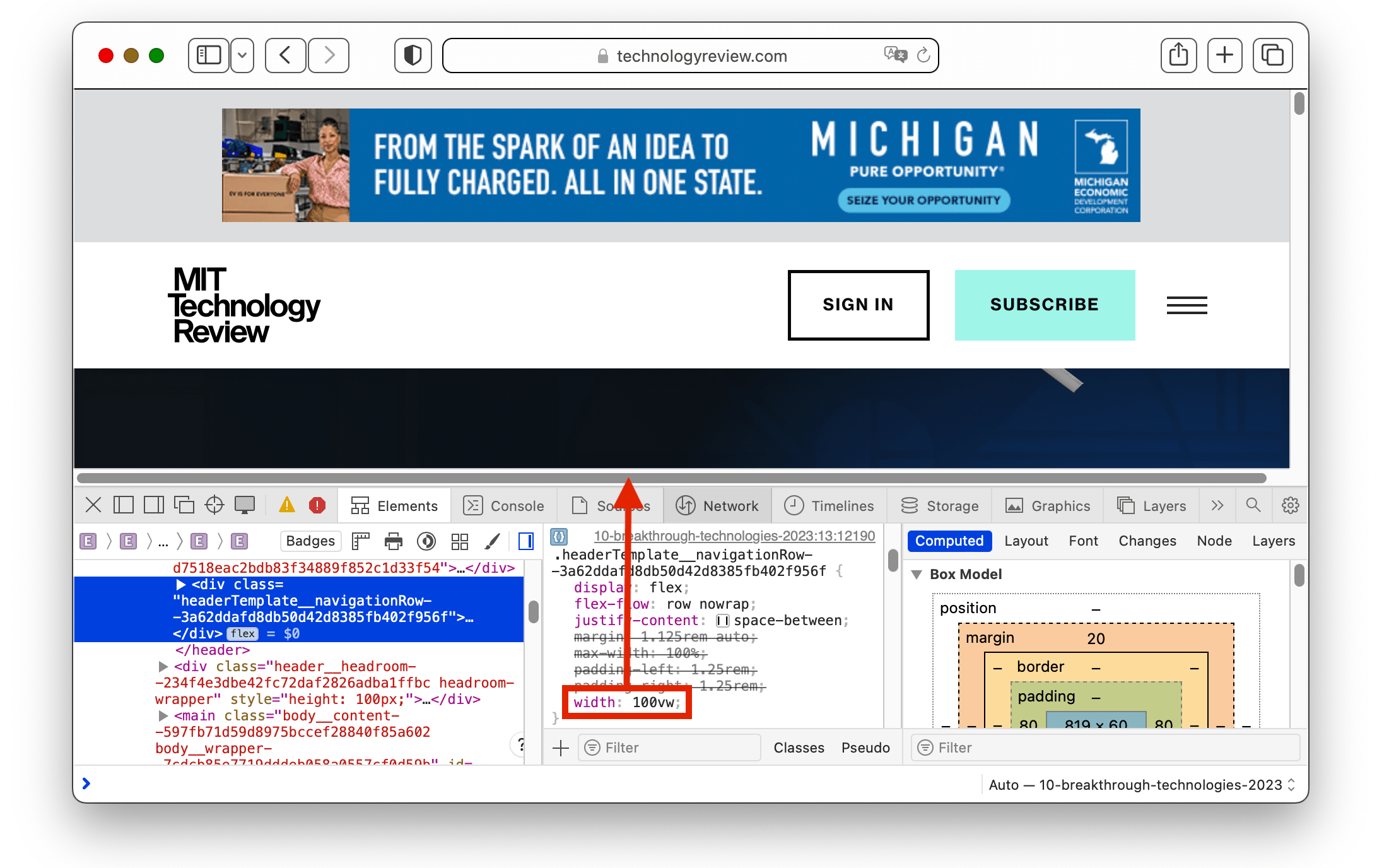Toggle element Badges display
This screenshot has height=868, width=1389.
(x=310, y=541)
